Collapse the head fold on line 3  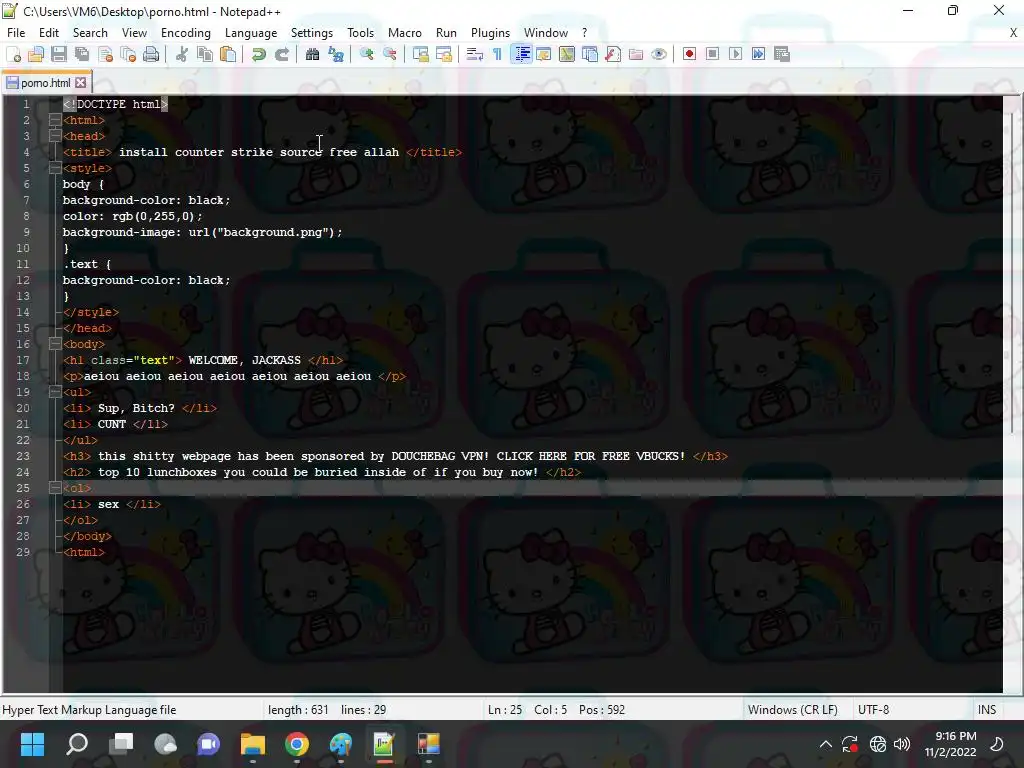tap(55, 136)
